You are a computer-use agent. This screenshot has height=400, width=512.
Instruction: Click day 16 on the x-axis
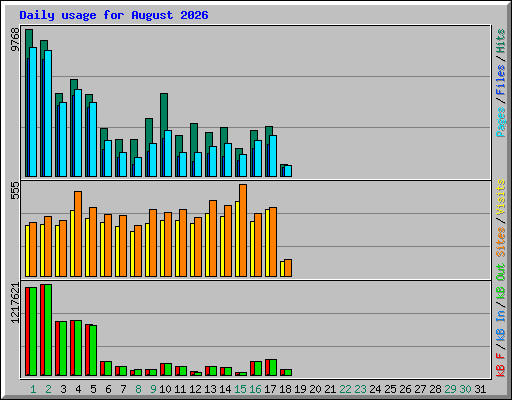[255, 389]
